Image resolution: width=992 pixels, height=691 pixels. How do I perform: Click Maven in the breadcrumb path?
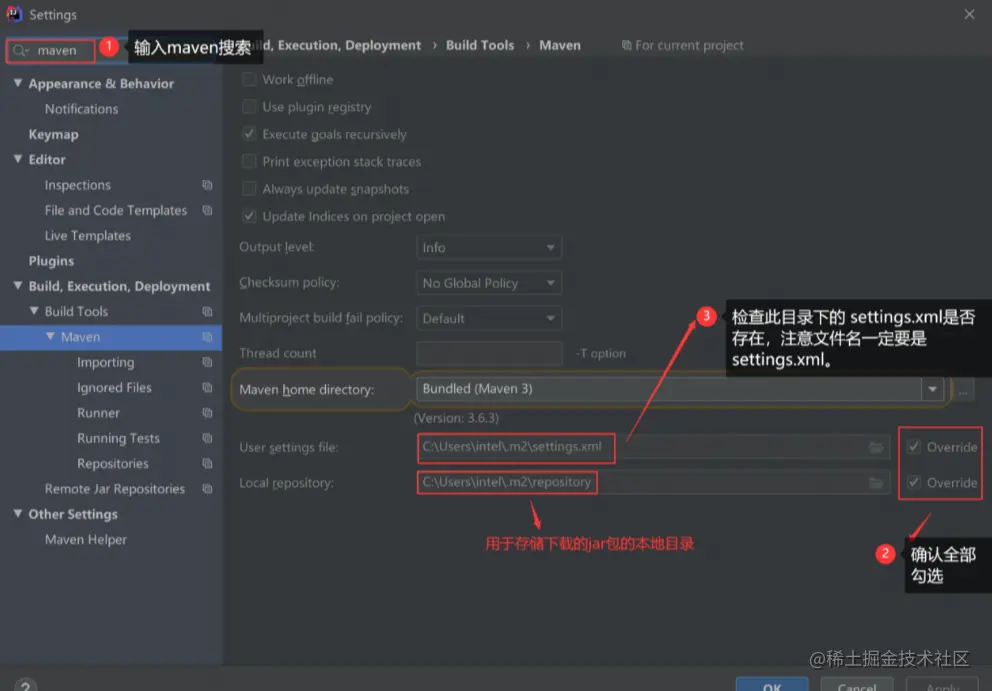[x=560, y=46]
